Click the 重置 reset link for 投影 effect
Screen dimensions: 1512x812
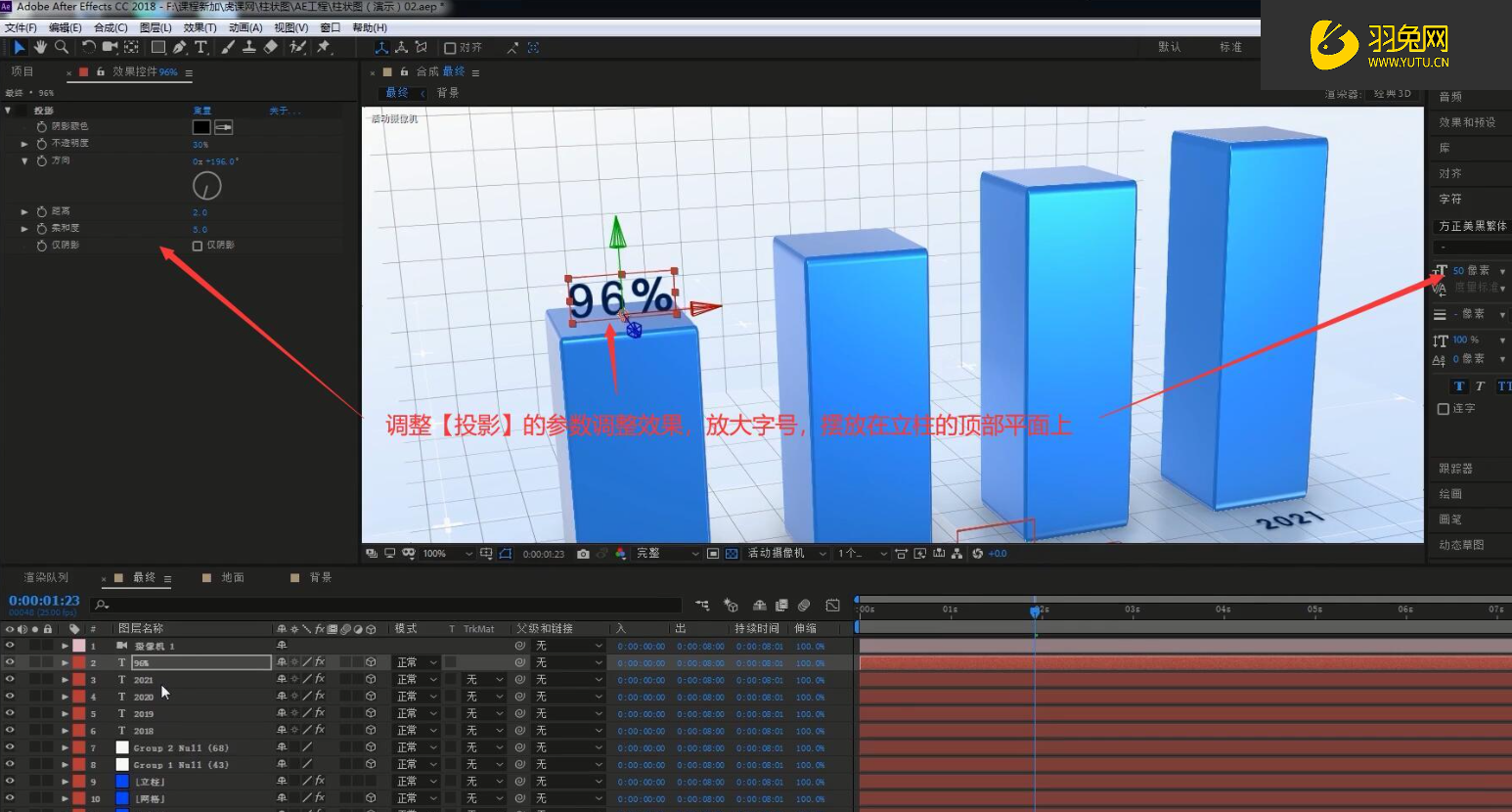tap(201, 110)
